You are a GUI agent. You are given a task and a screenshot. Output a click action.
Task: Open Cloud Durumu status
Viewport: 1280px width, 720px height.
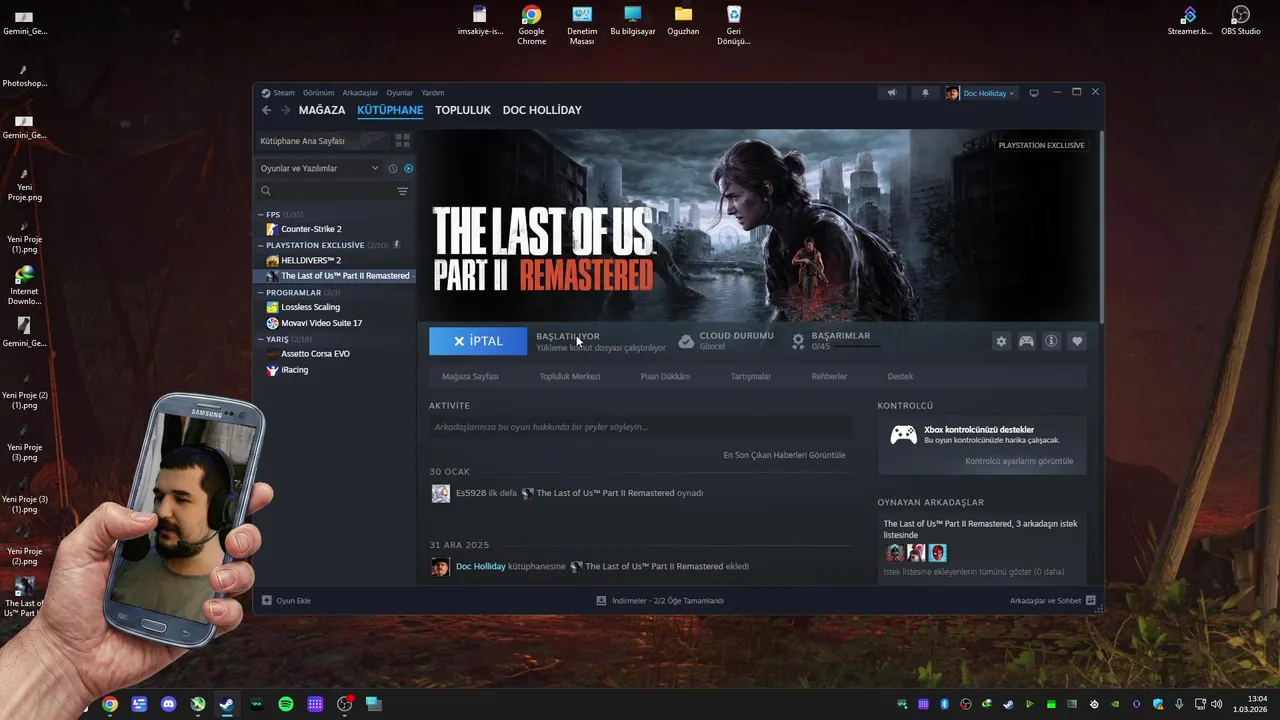point(726,341)
